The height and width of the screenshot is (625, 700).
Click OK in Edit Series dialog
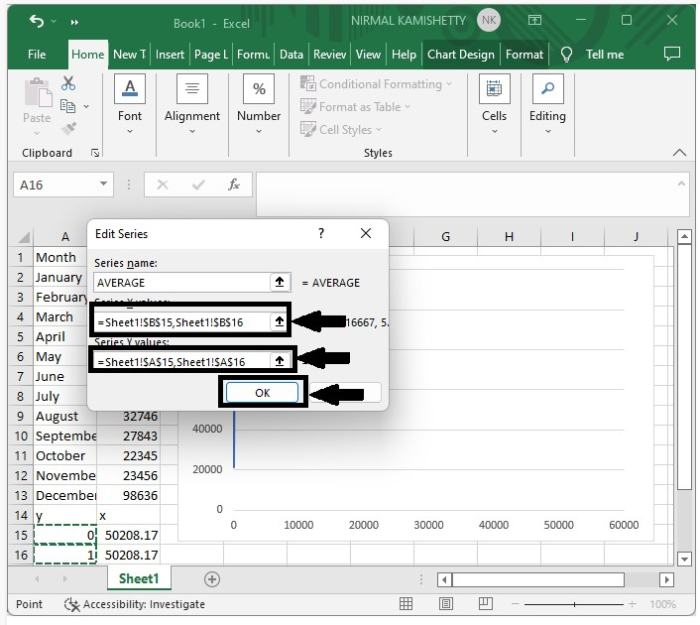262,393
